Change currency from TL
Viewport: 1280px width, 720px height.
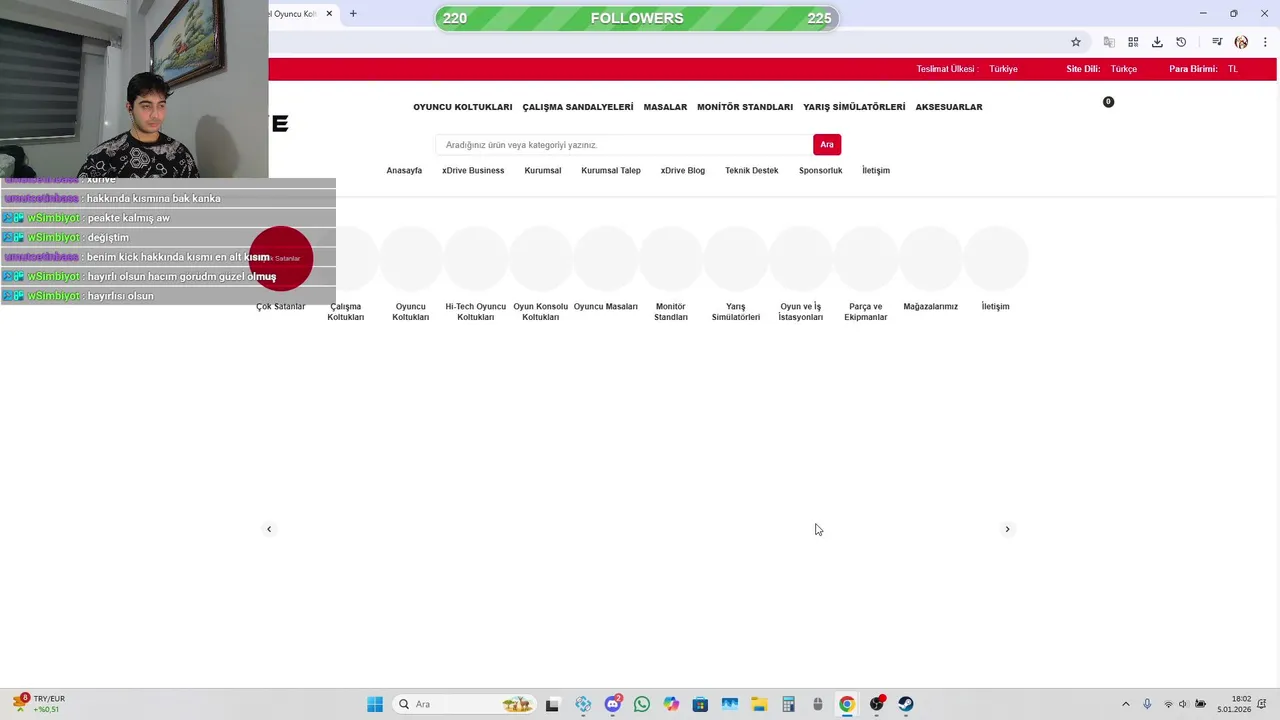[1233, 69]
